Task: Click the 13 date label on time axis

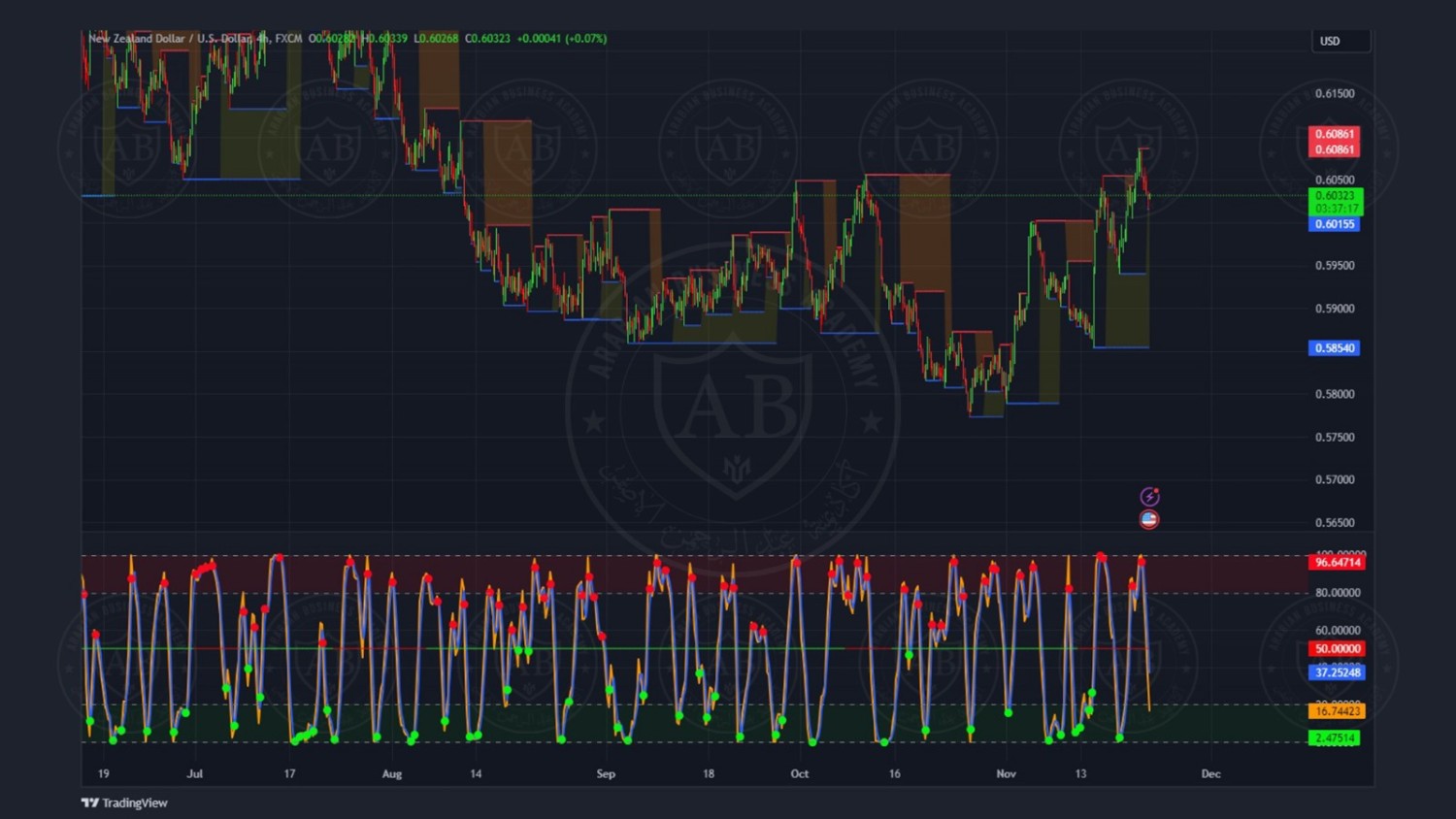Action: (x=1080, y=774)
